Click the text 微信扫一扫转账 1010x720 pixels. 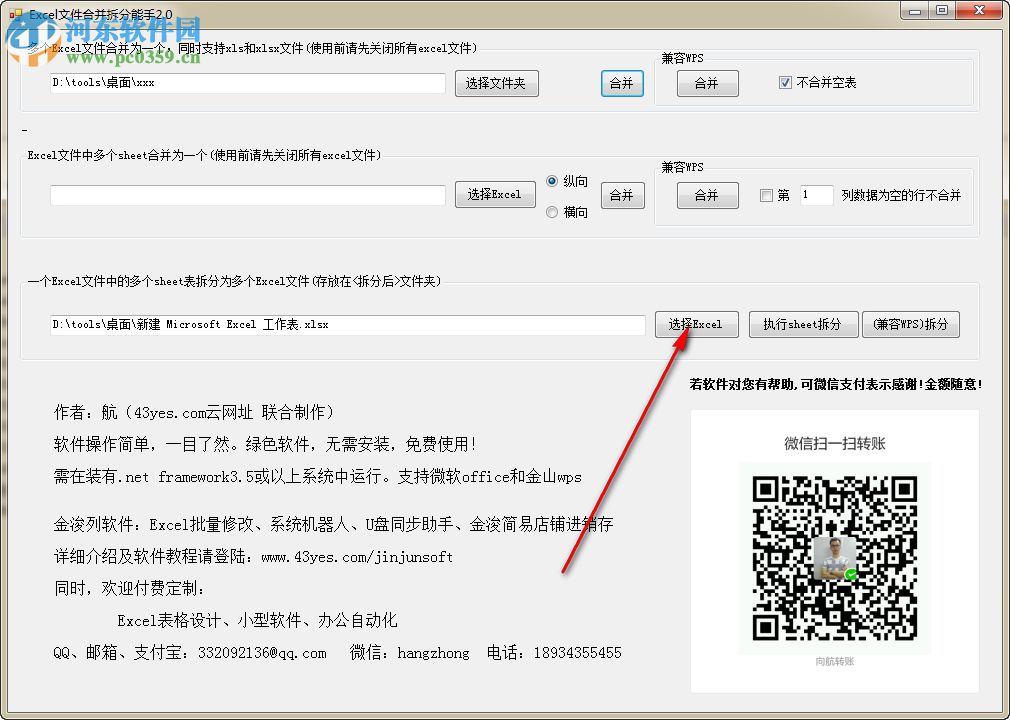(x=835, y=444)
